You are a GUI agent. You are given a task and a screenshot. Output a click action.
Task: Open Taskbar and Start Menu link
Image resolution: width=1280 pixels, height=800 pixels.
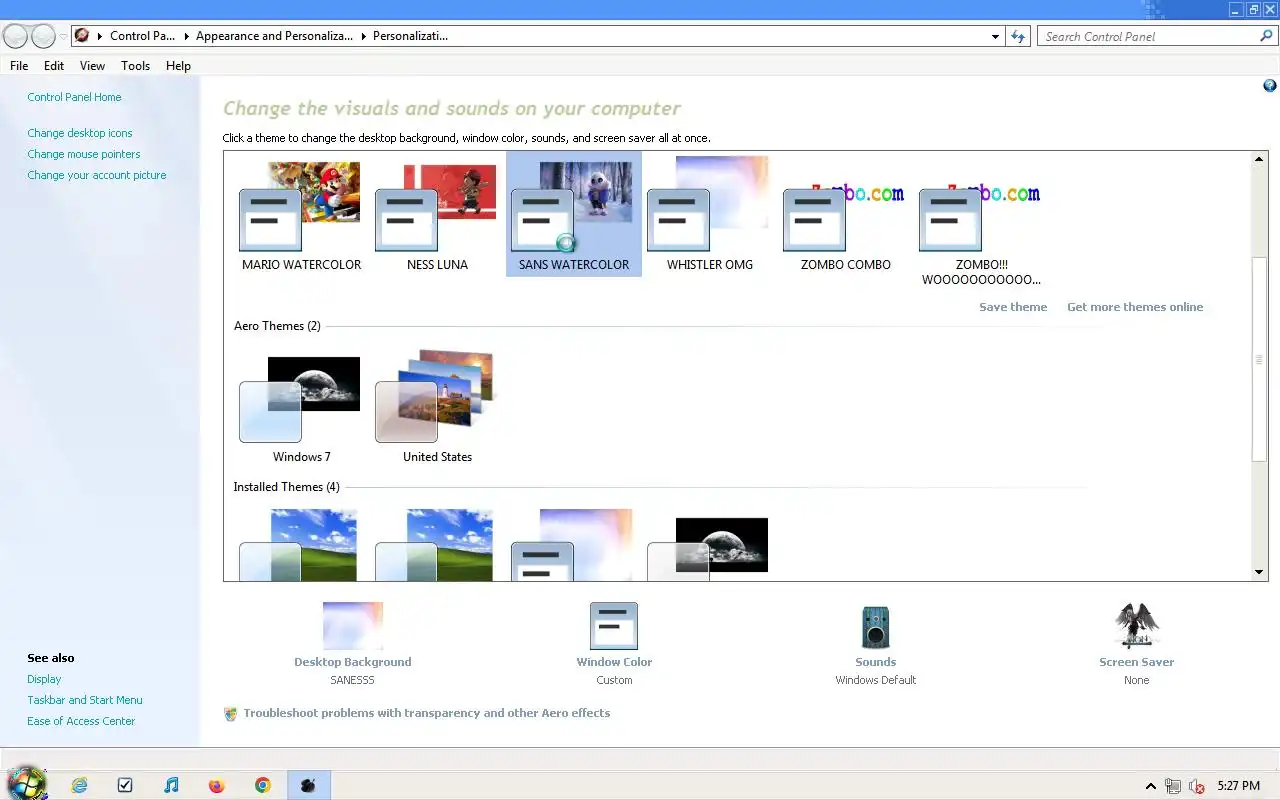[x=85, y=700]
